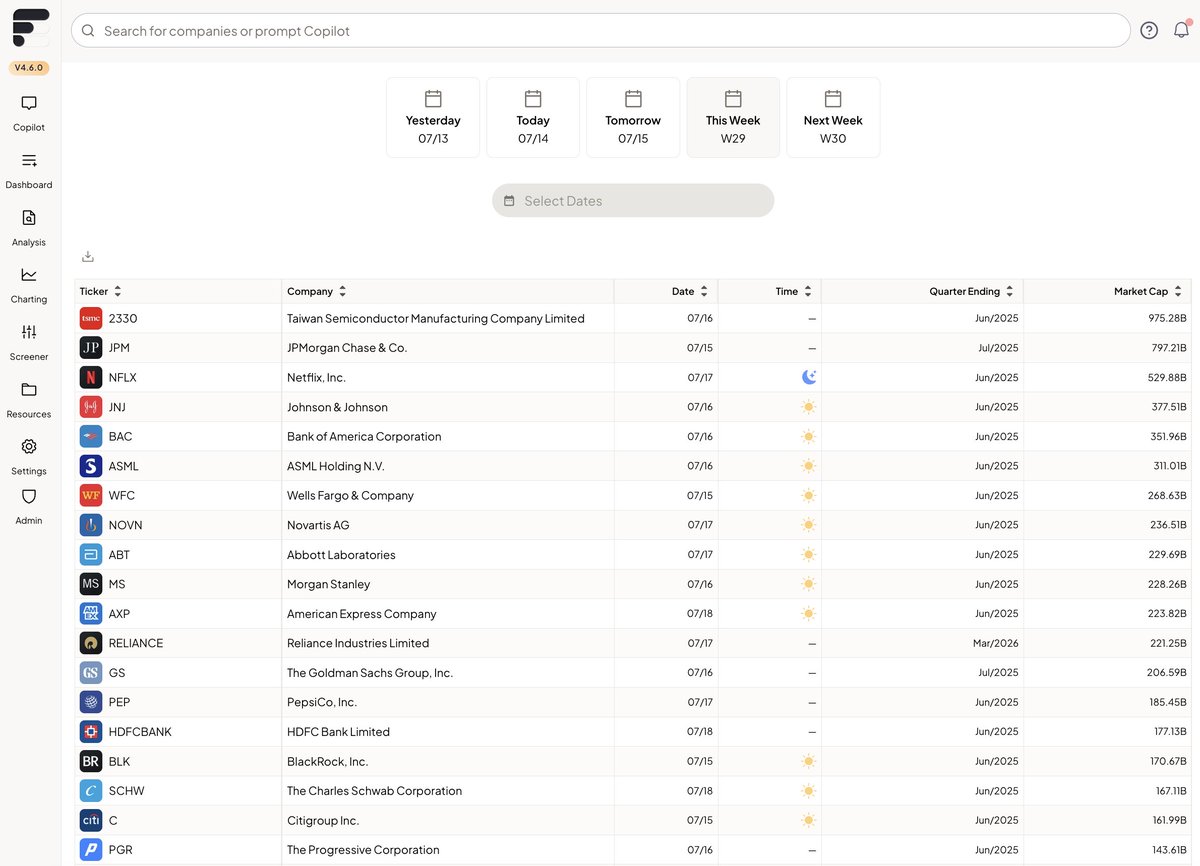Click Morgan Stanley company name

[x=329, y=584]
